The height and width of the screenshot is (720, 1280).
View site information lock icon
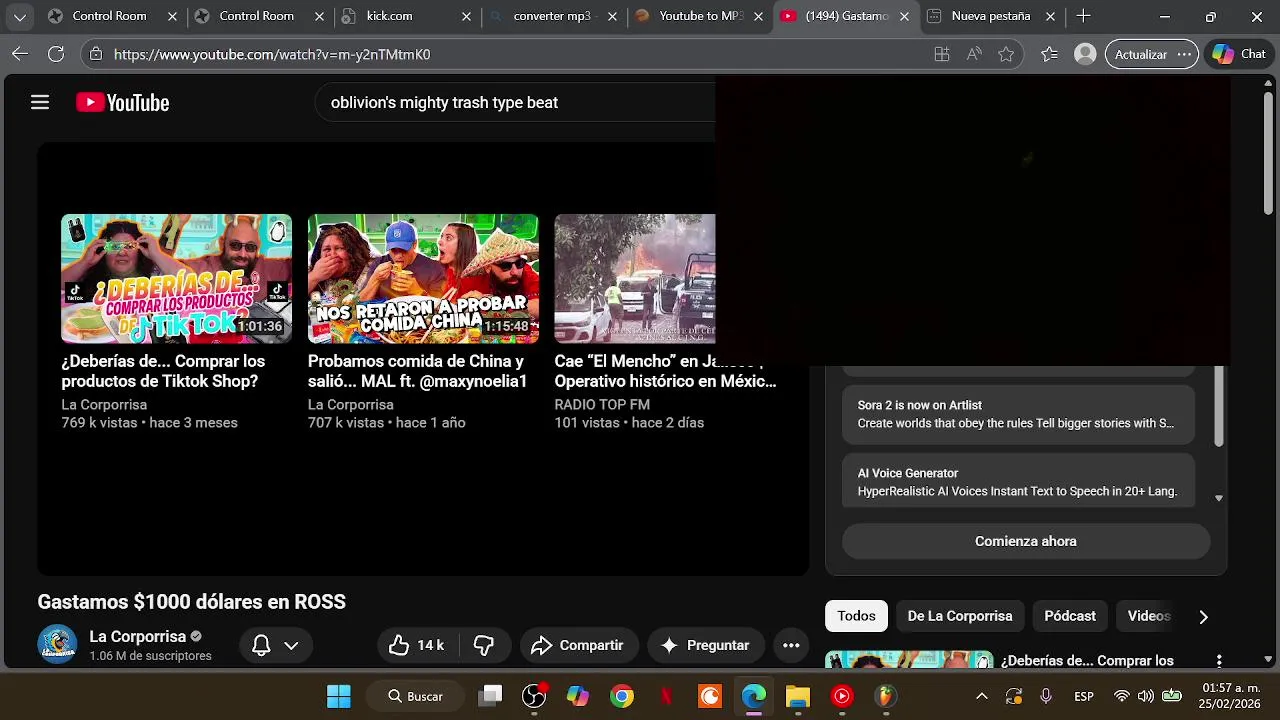(95, 54)
